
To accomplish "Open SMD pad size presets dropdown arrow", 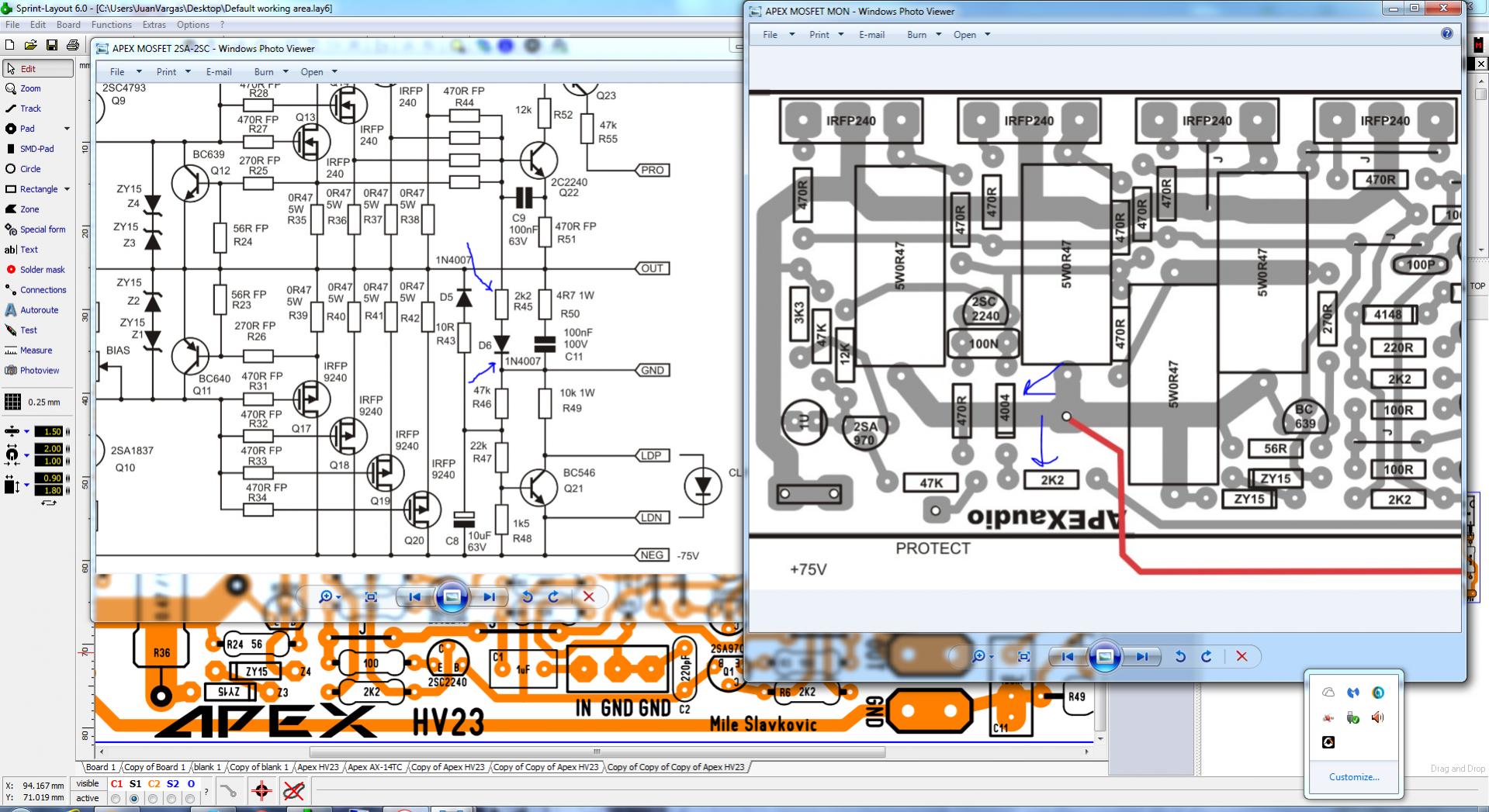I will click(26, 485).
